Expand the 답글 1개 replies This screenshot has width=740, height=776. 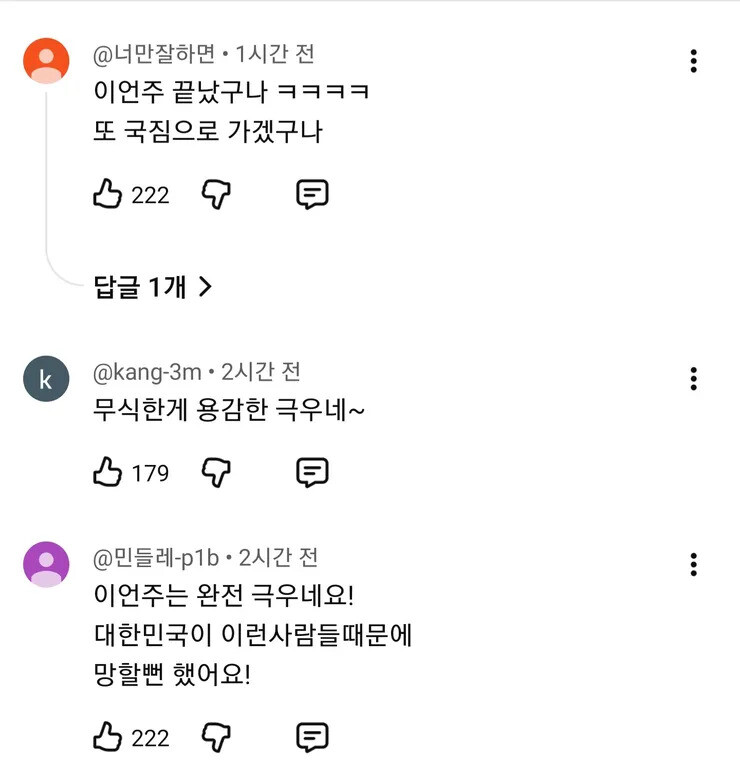(x=153, y=287)
